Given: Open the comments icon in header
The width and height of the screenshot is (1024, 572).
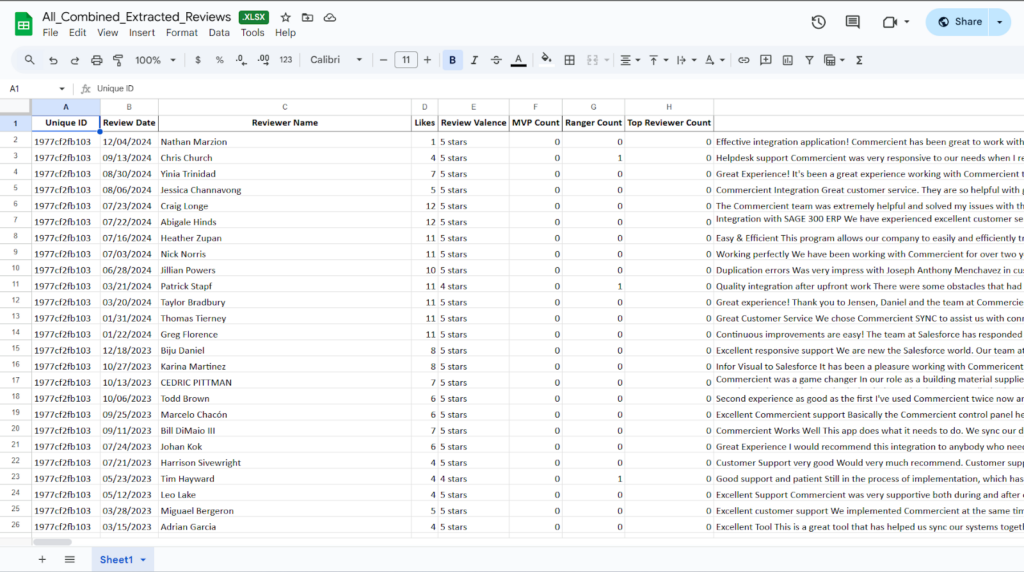Looking at the screenshot, I should tap(852, 22).
